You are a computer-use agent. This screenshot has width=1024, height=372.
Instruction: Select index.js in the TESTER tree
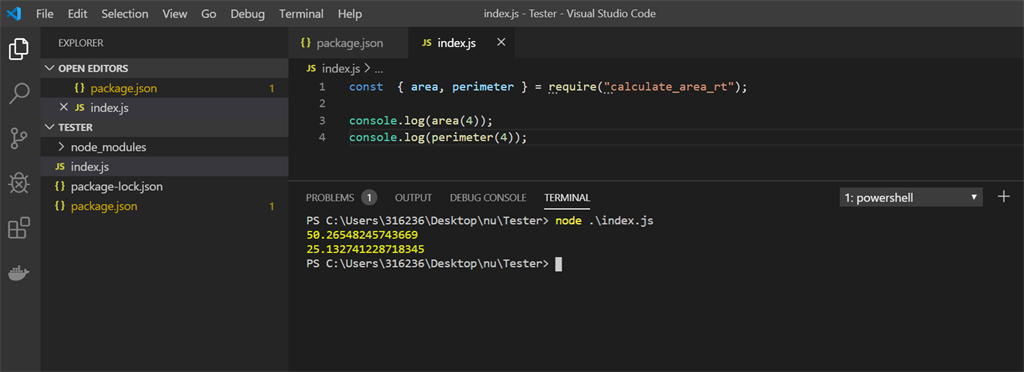coord(165,166)
